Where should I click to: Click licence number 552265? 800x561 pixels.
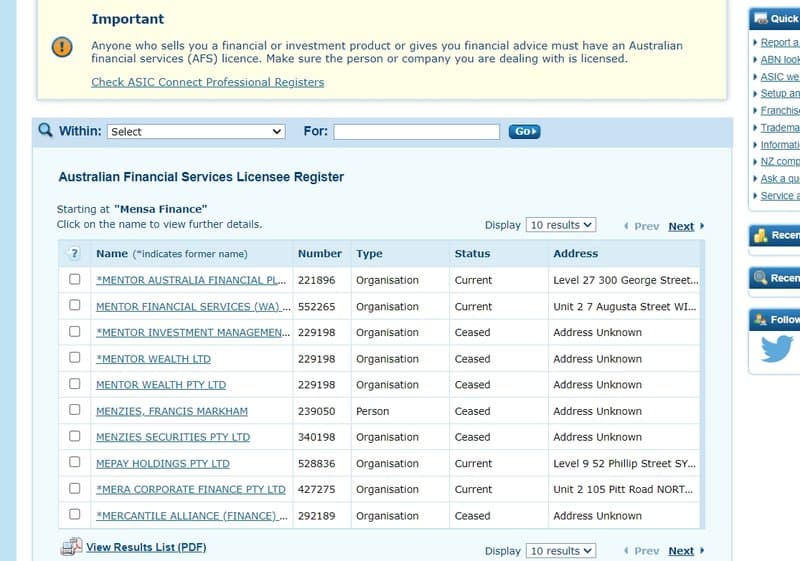click(x=316, y=307)
